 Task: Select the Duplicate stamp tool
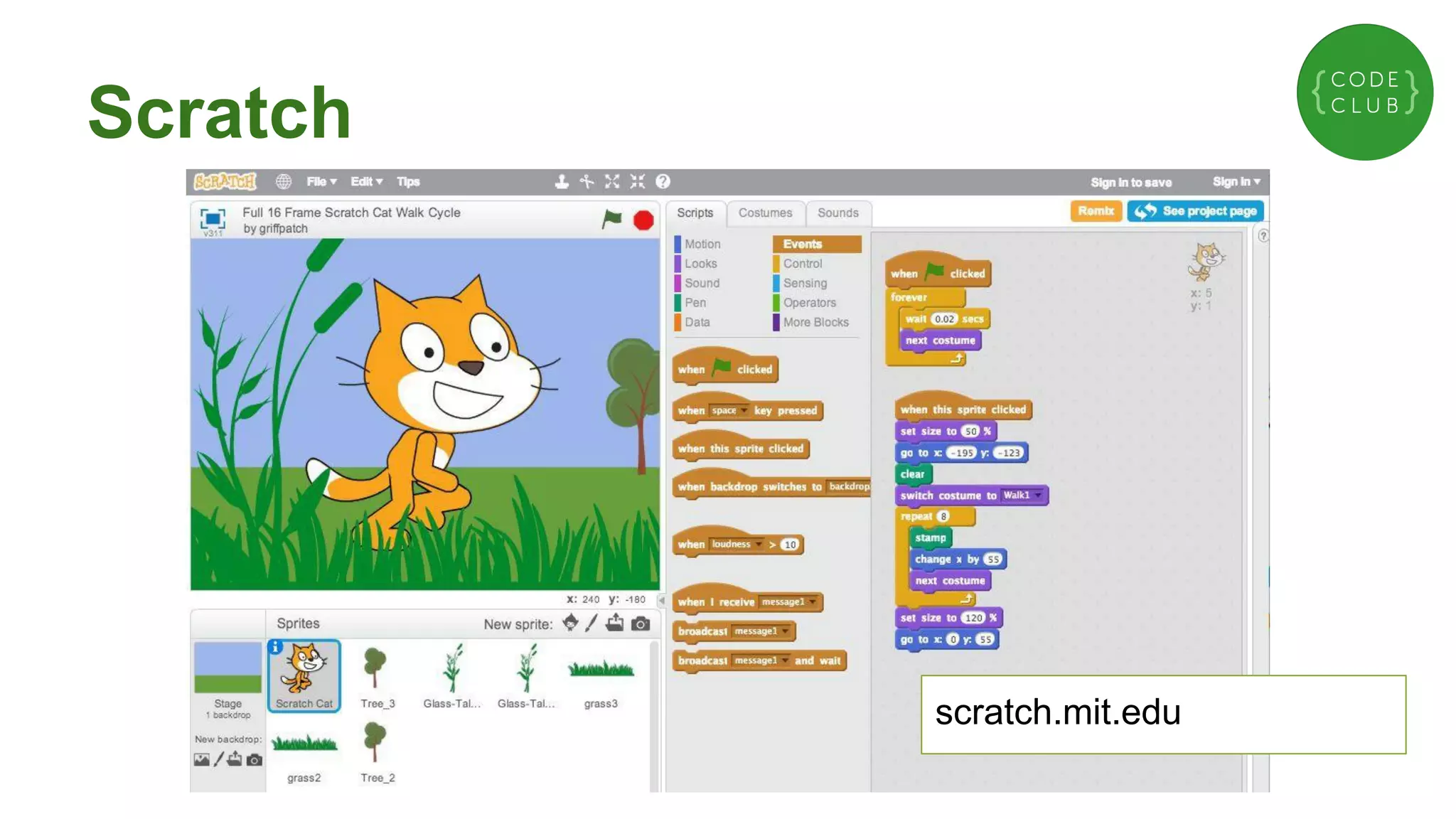562,182
